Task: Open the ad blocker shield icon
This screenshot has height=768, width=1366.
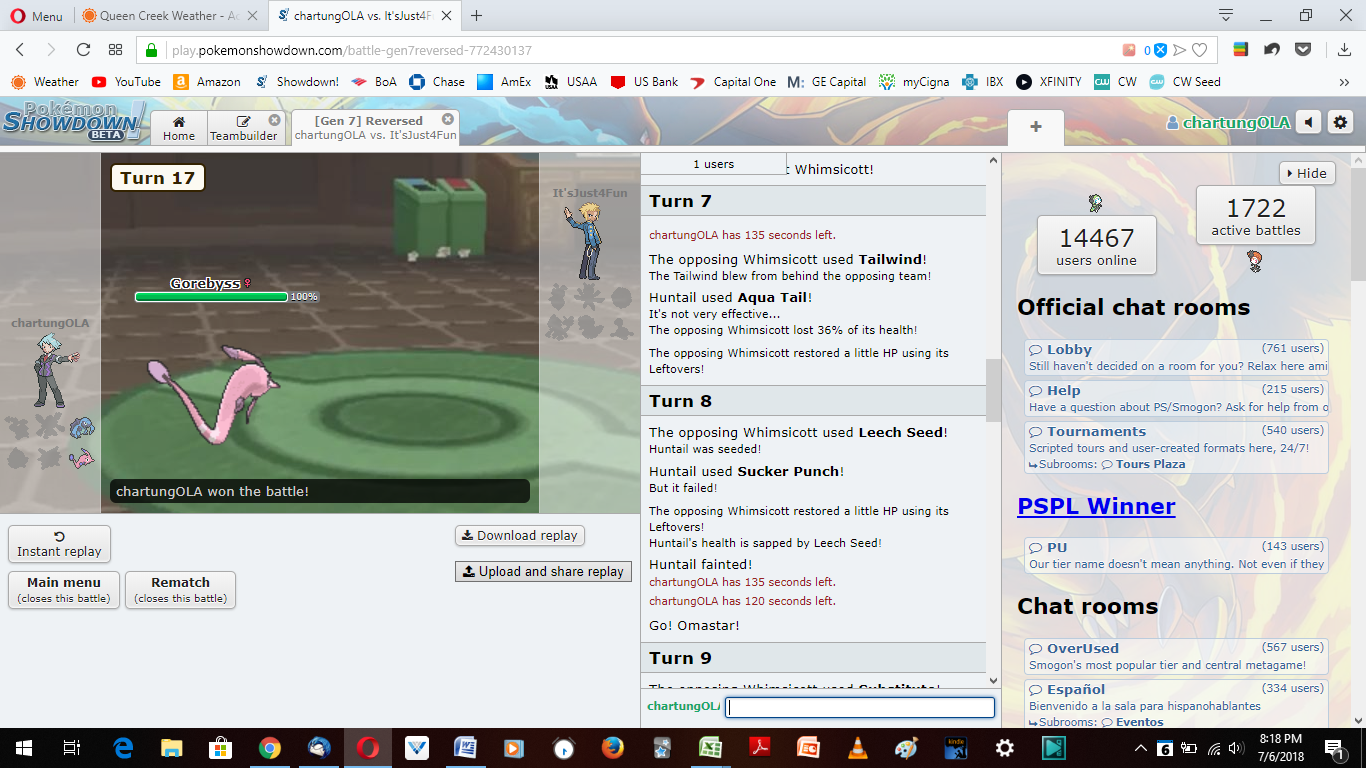Action: click(1161, 50)
